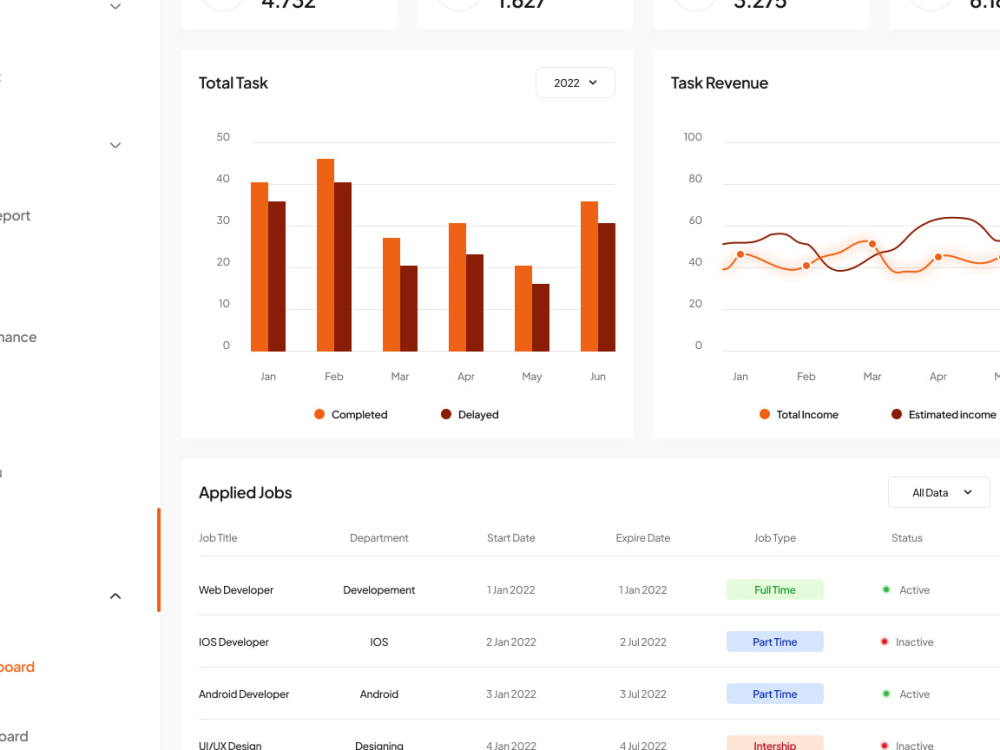Image resolution: width=1000 pixels, height=750 pixels.
Task: Click the Estimated income legend dot
Action: tap(897, 415)
